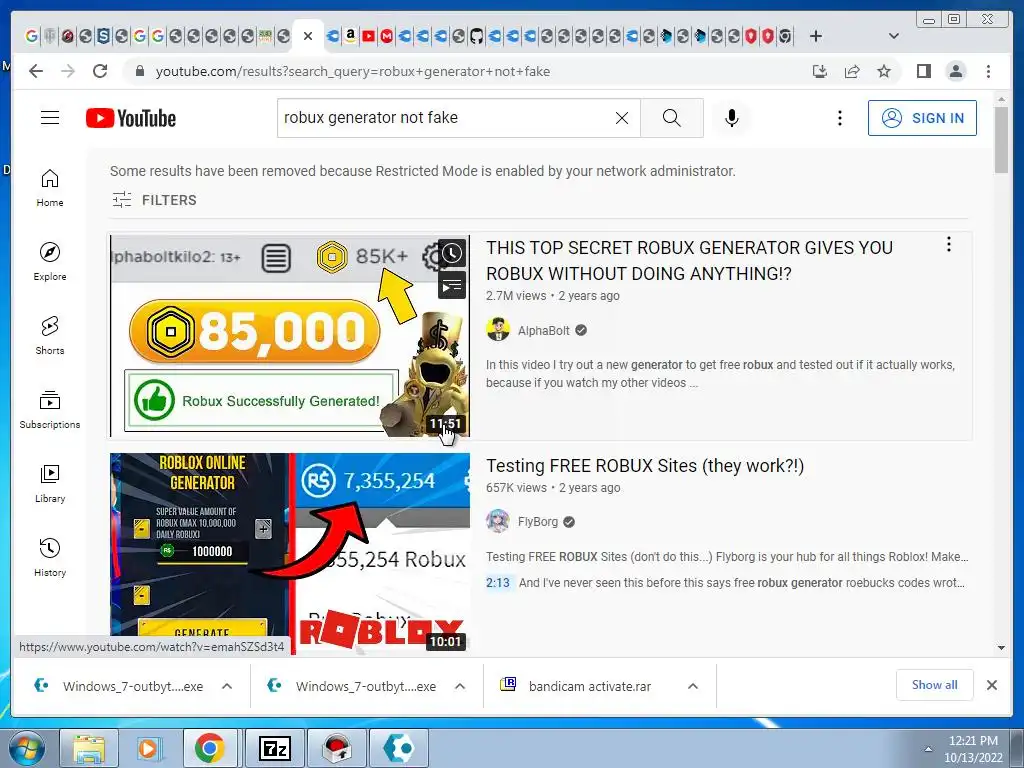Click the "657K views" text
Viewport: 1024px width, 768px height.
(x=517, y=488)
